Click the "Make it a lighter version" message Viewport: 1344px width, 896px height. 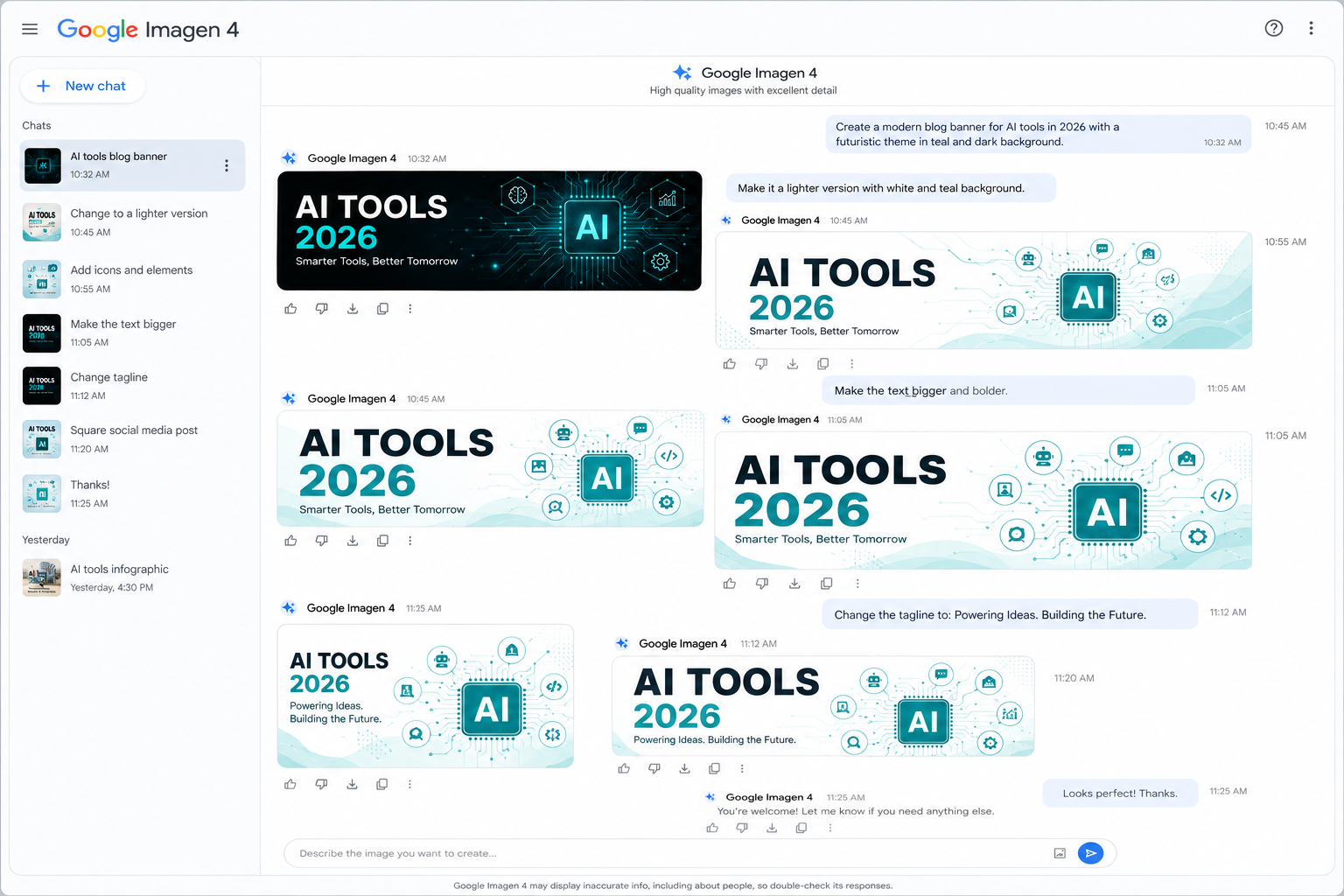(891, 188)
